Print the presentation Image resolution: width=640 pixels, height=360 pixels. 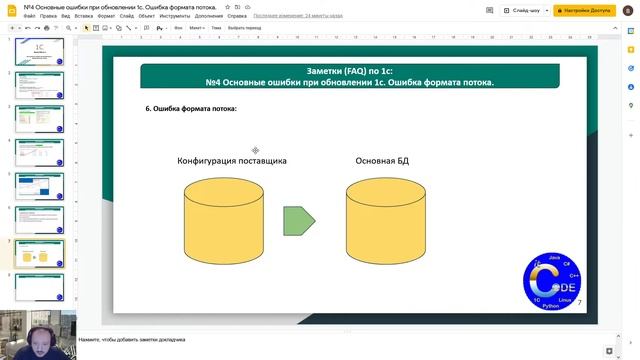click(47, 28)
